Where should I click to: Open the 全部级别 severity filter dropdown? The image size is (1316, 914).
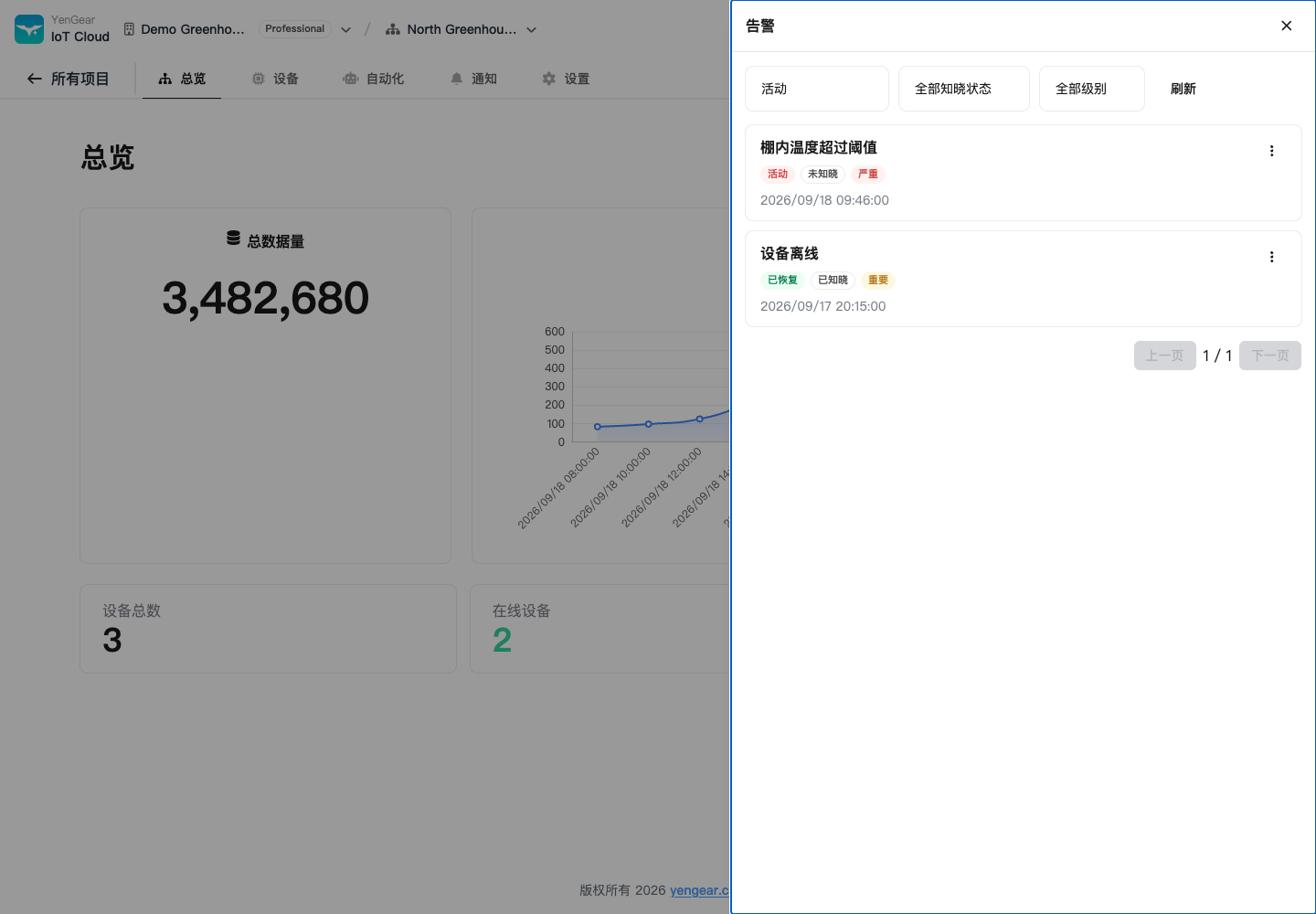point(1092,89)
